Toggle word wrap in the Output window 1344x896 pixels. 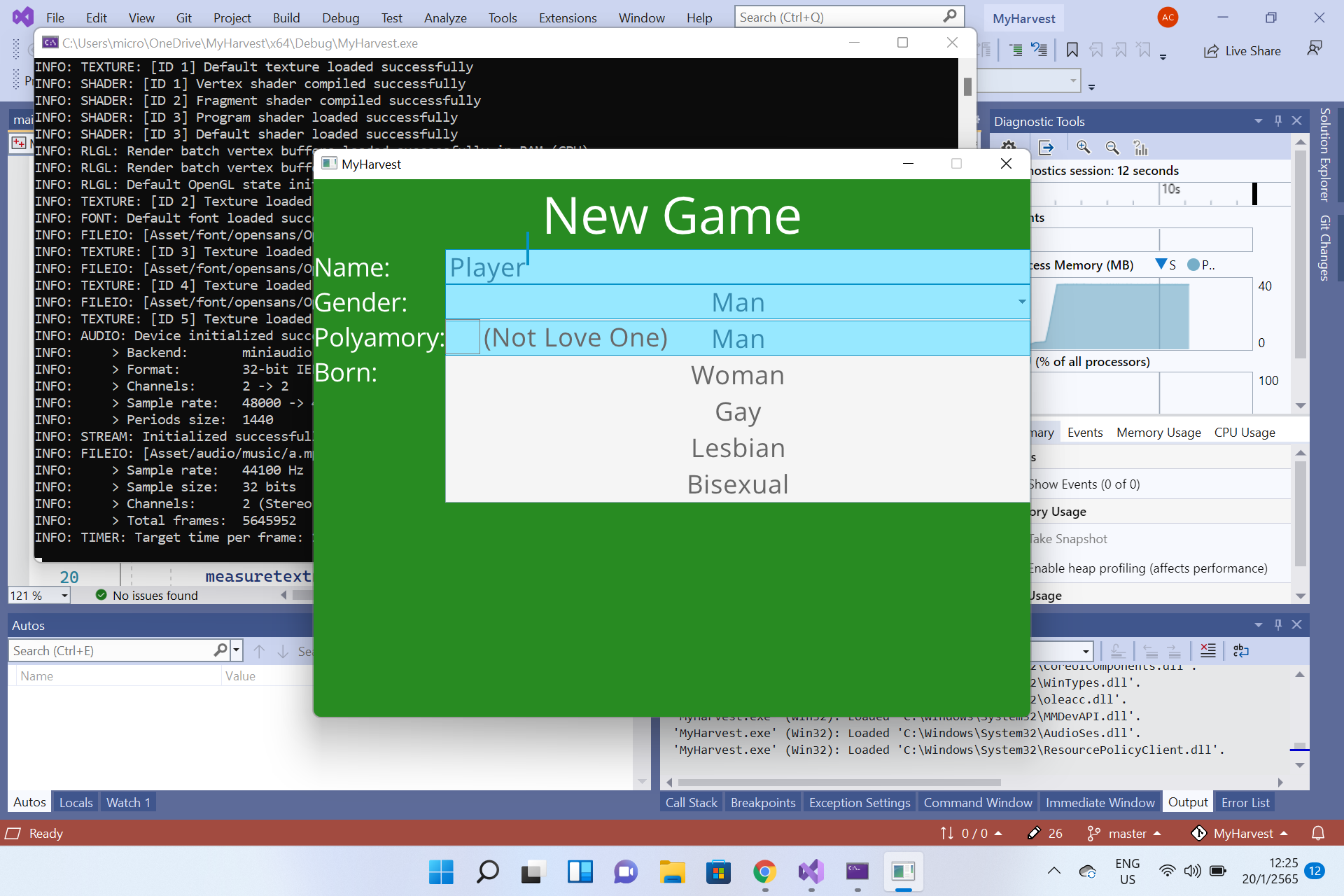pyautogui.click(x=1242, y=650)
